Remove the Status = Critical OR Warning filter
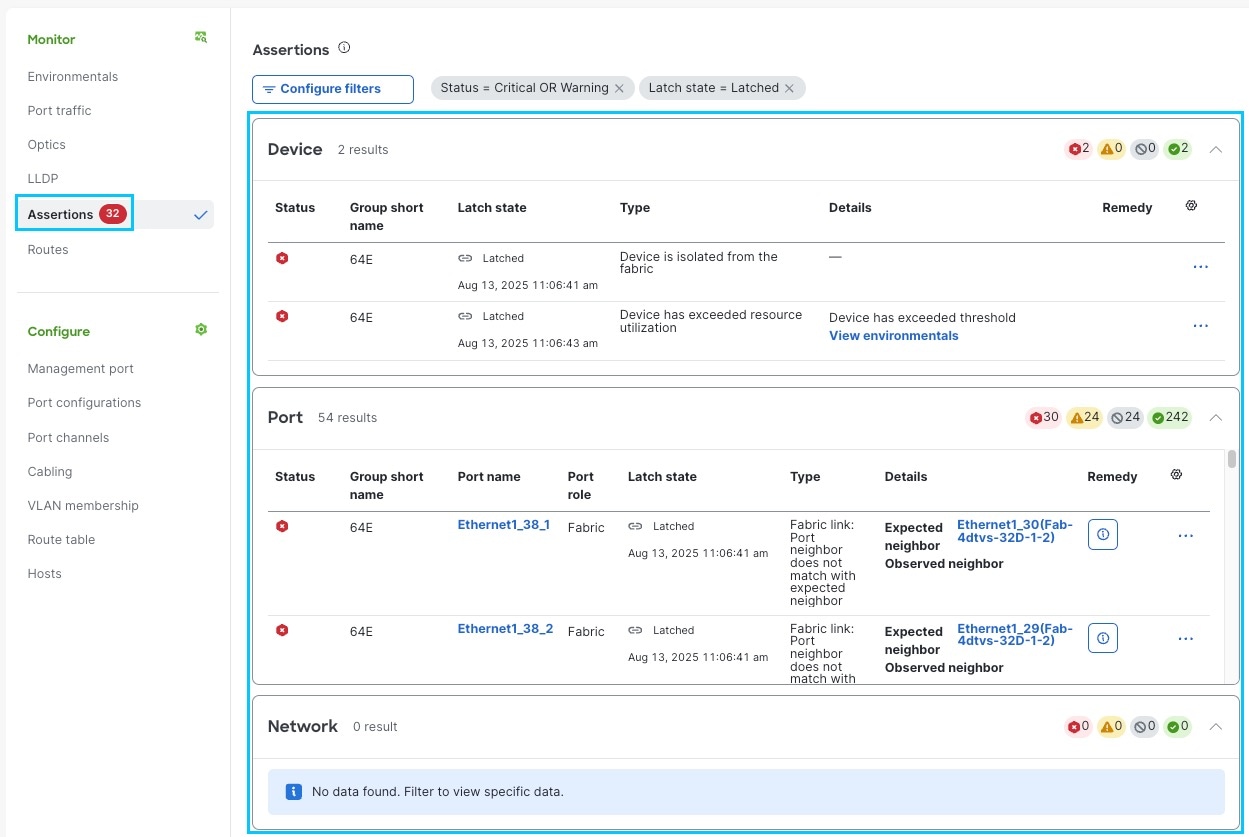Image resolution: width=1249 pixels, height=837 pixels. pyautogui.click(x=619, y=88)
